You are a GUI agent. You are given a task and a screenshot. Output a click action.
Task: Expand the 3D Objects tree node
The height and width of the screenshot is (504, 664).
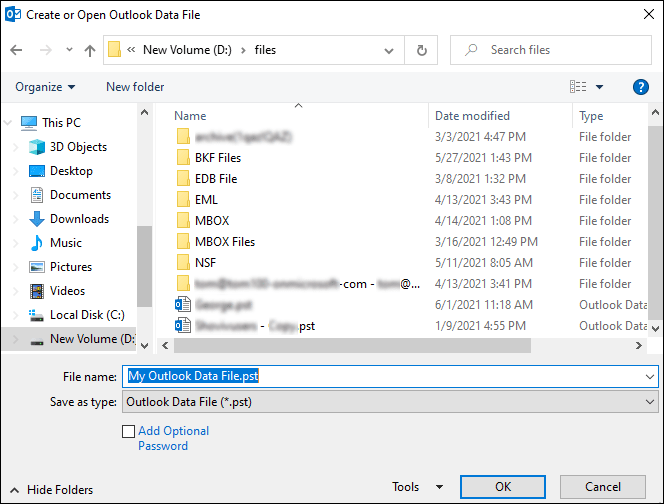(x=16, y=147)
